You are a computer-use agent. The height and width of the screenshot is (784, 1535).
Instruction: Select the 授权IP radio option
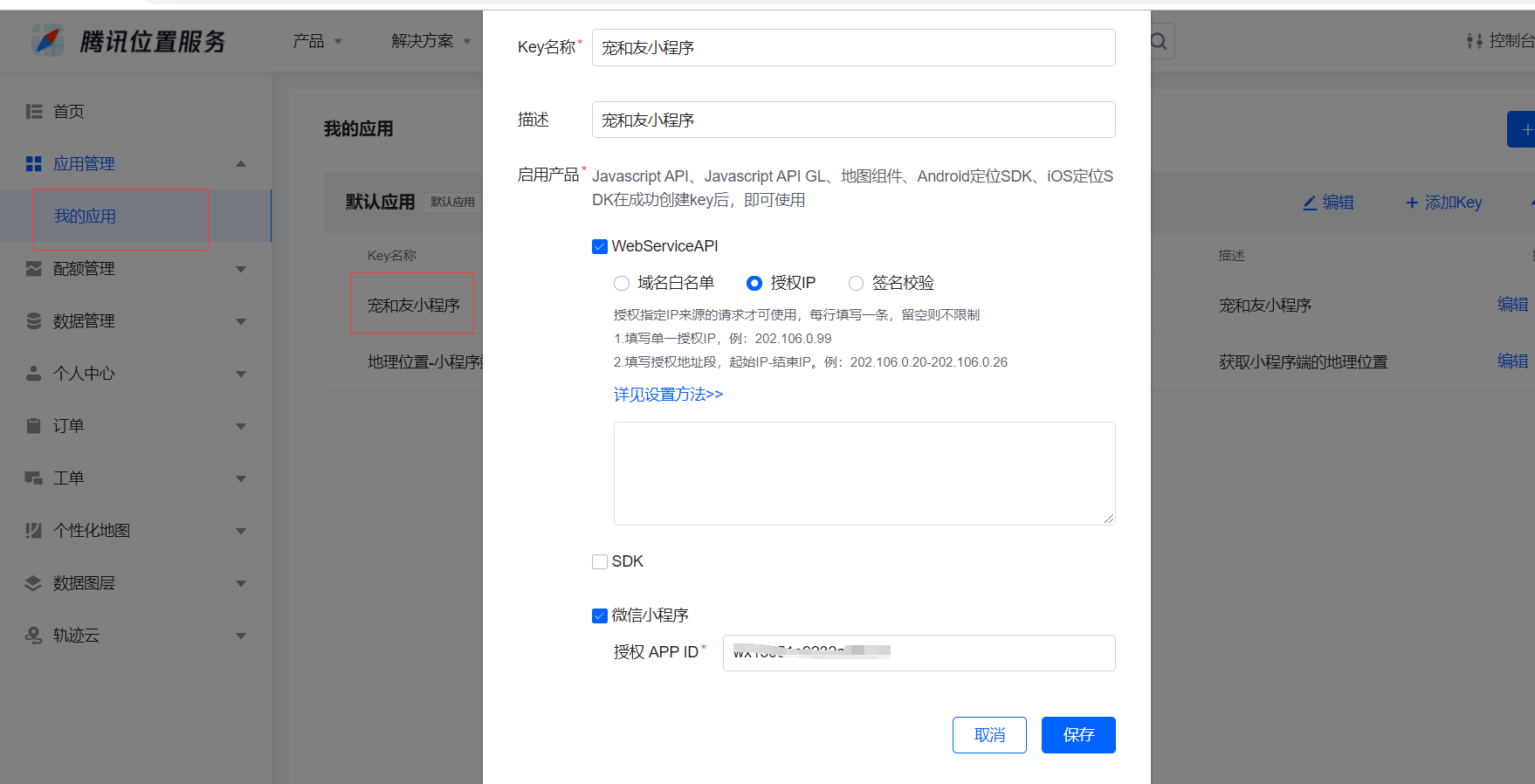754,283
